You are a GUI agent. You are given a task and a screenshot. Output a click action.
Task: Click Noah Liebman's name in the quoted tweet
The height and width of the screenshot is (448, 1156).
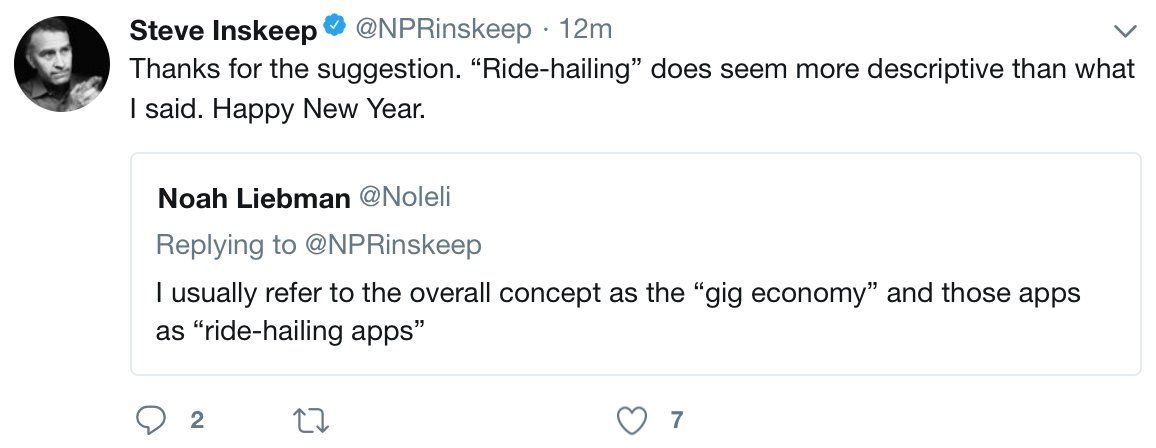pos(253,199)
